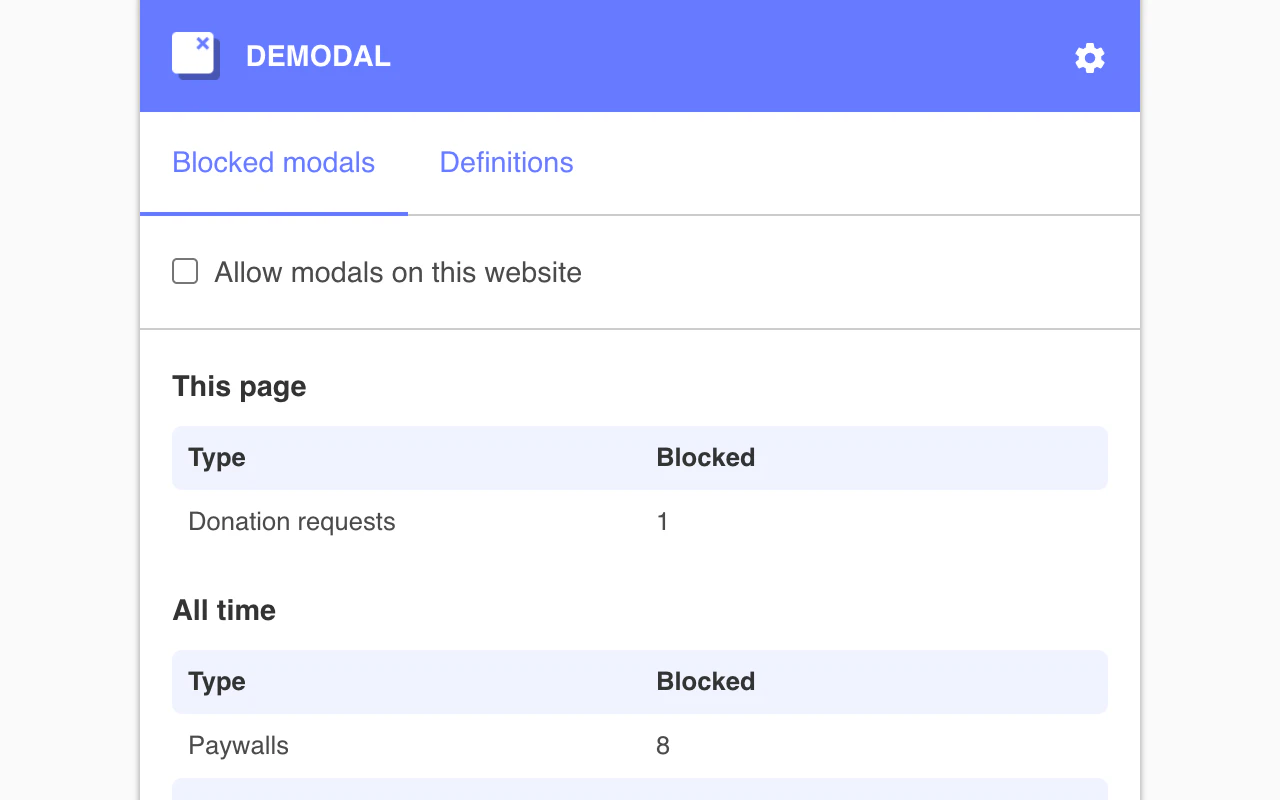Click the Demodal logo icon
The image size is (1280, 800).
coord(194,52)
